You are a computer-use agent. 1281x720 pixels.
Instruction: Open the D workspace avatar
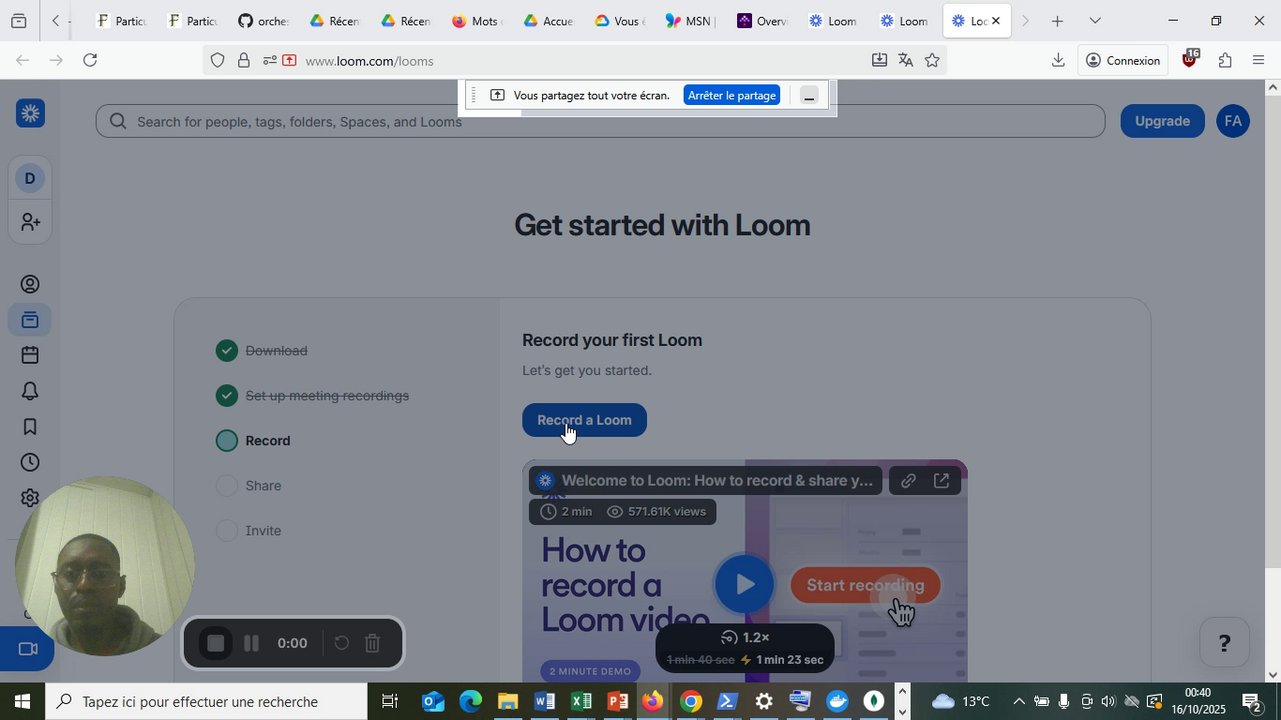tap(30, 178)
